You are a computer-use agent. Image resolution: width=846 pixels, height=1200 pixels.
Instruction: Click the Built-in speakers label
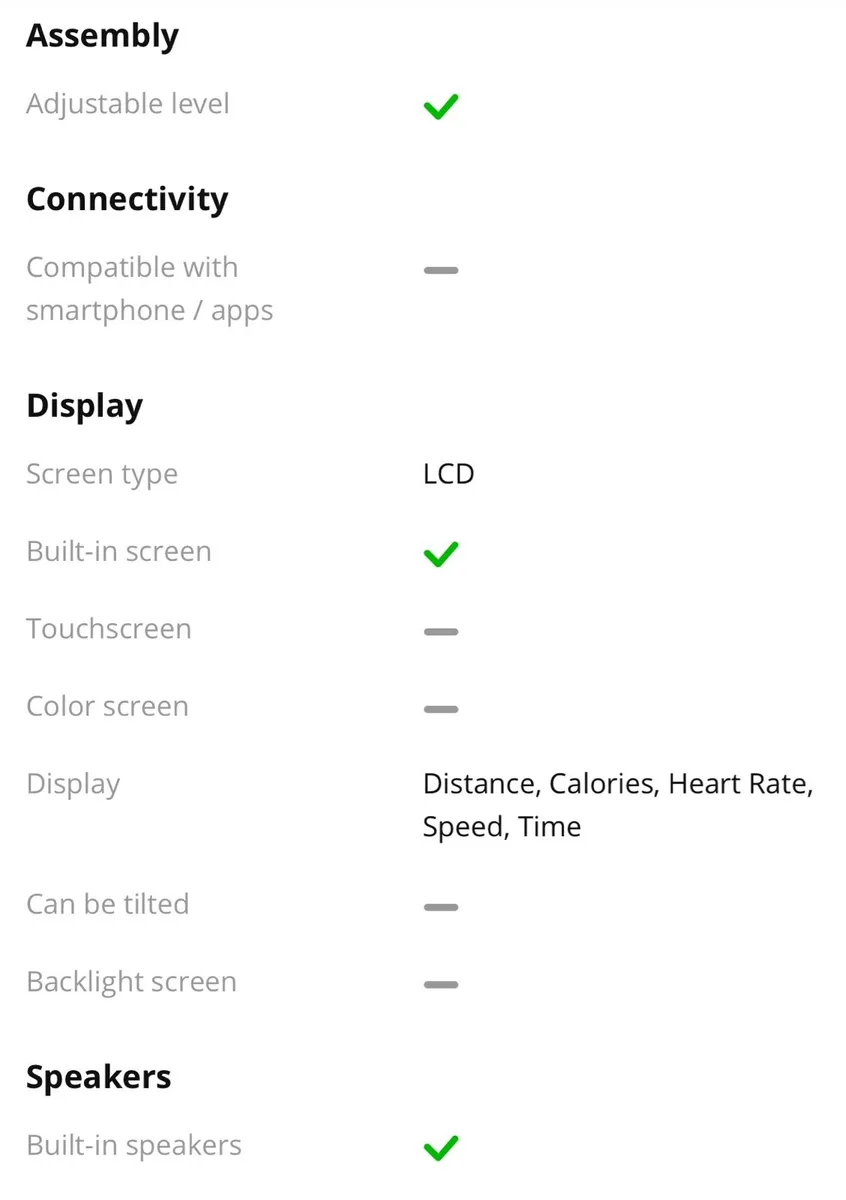point(134,1145)
